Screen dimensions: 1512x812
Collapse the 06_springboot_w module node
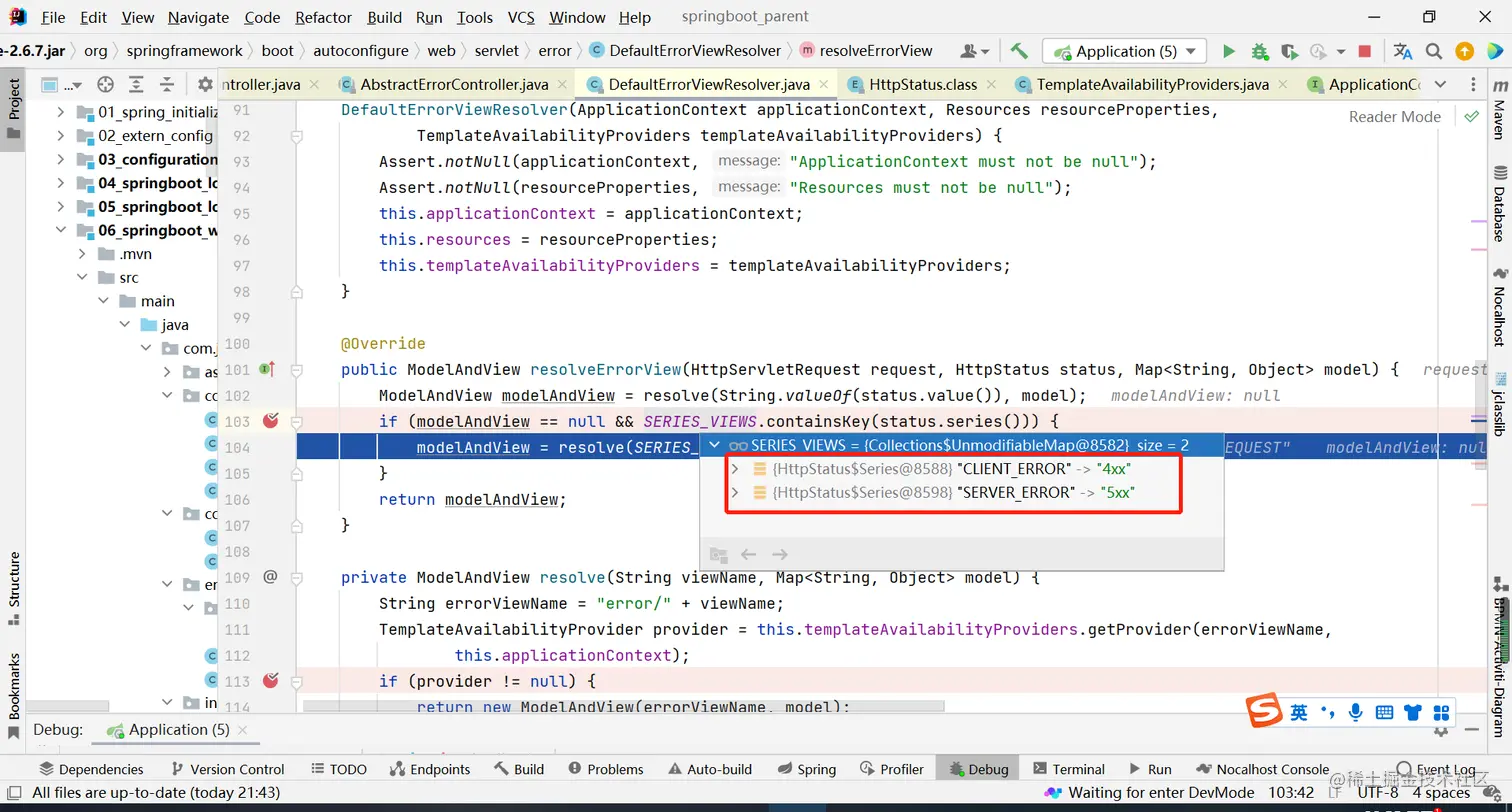[x=61, y=230]
